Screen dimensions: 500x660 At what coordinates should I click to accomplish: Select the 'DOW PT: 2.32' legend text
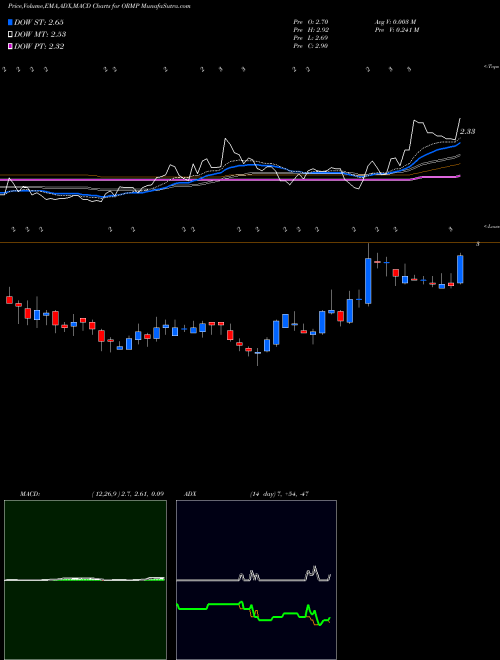coord(39,46)
